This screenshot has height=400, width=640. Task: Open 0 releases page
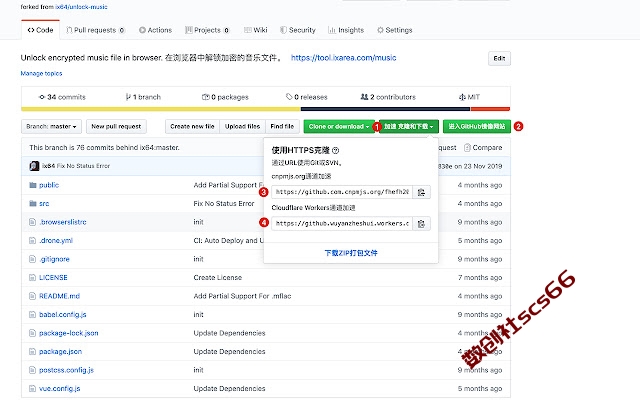click(x=307, y=97)
